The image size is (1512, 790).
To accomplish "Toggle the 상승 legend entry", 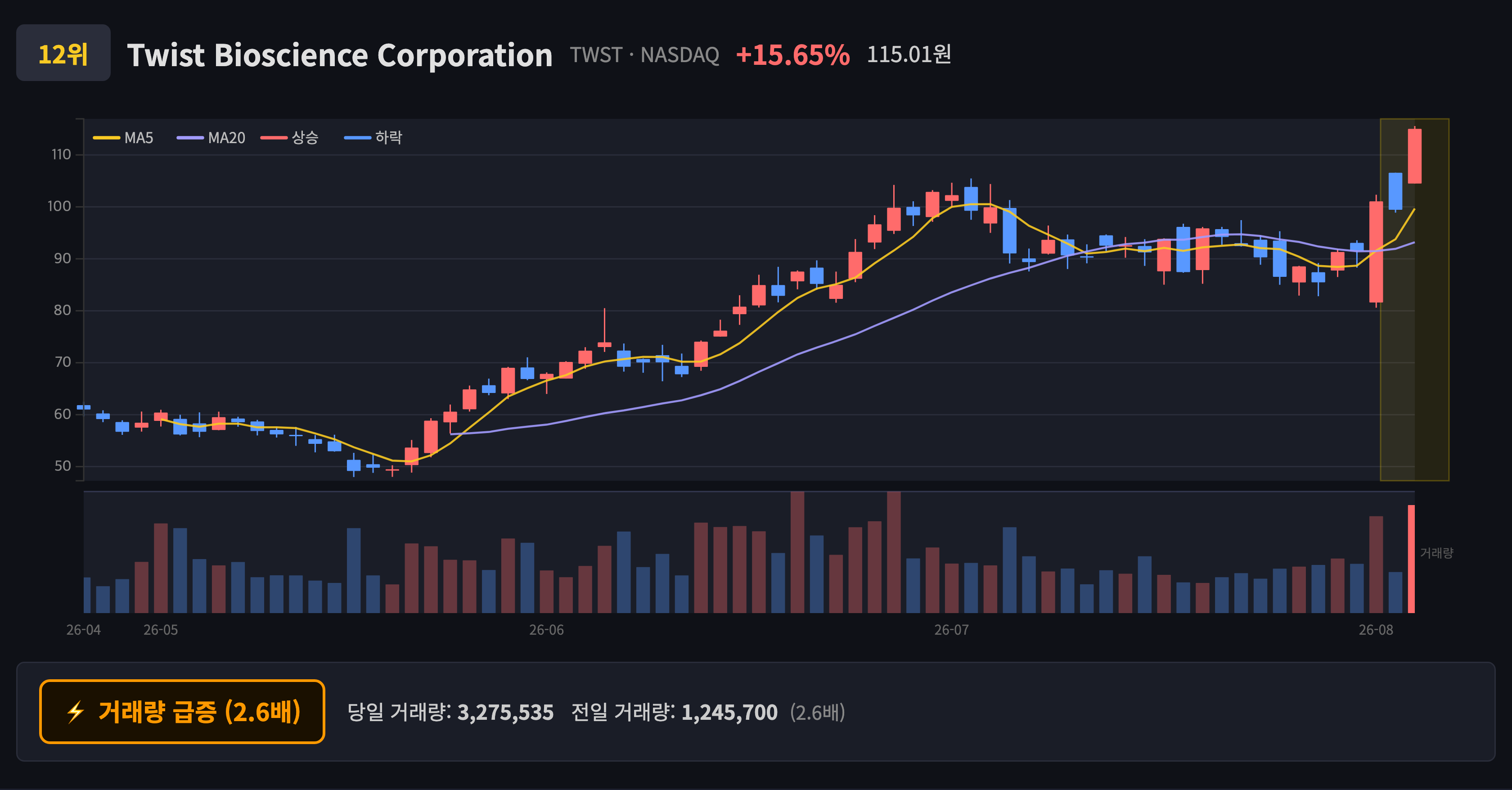I will (x=290, y=138).
